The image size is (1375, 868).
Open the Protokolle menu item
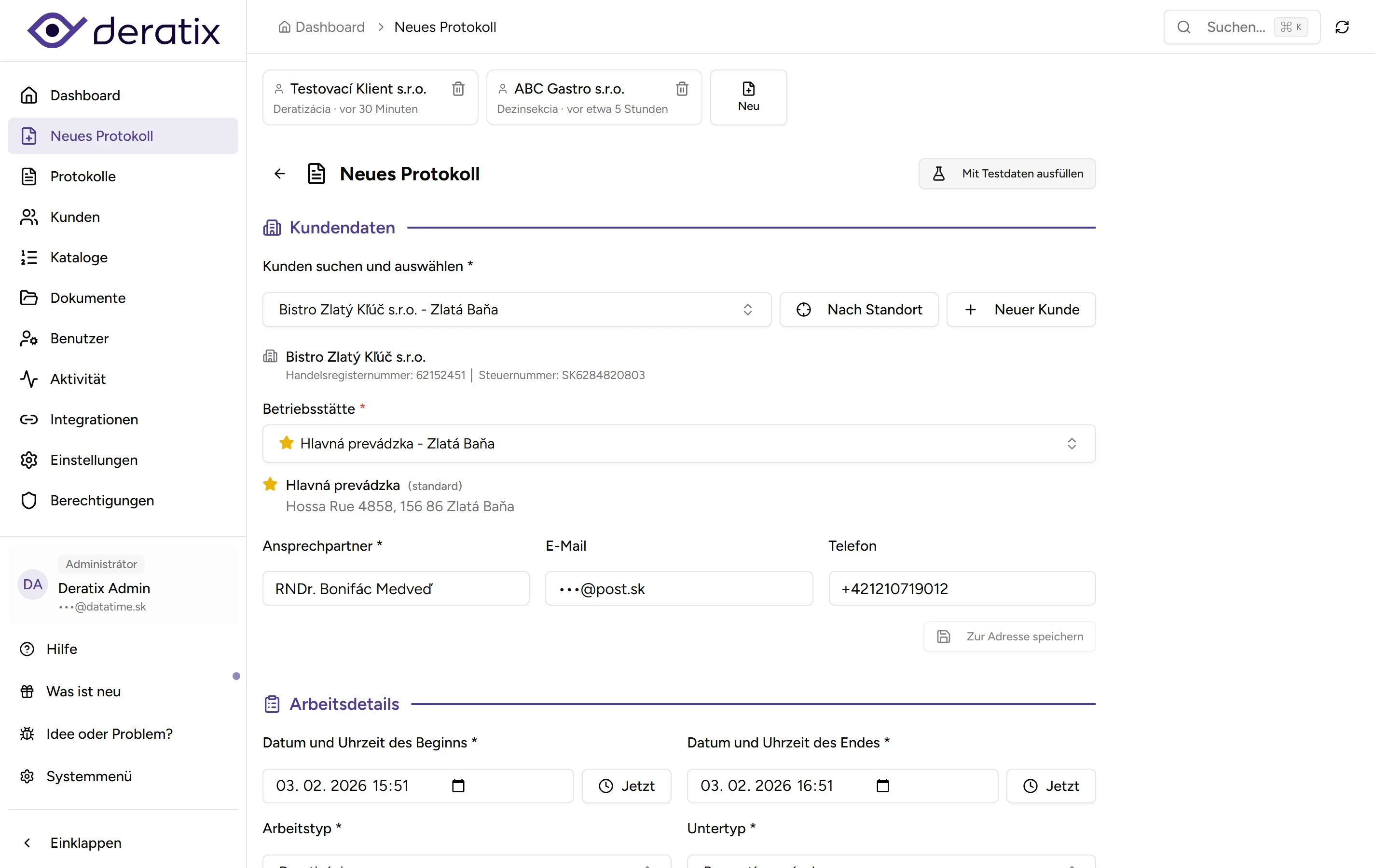(83, 176)
